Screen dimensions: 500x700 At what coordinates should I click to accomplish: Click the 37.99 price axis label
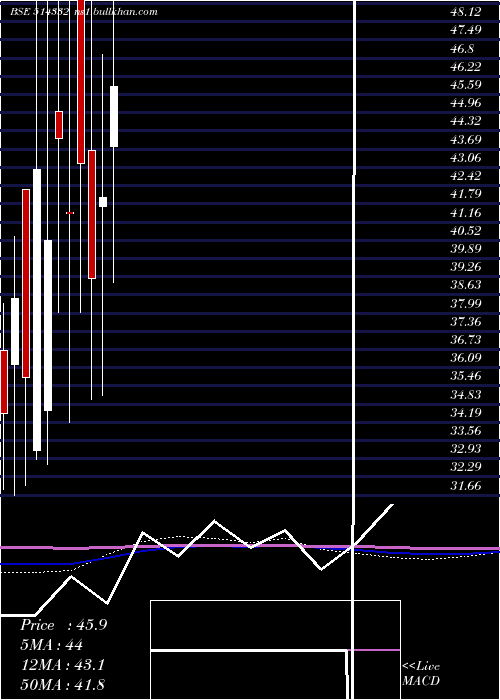pyautogui.click(x=466, y=304)
